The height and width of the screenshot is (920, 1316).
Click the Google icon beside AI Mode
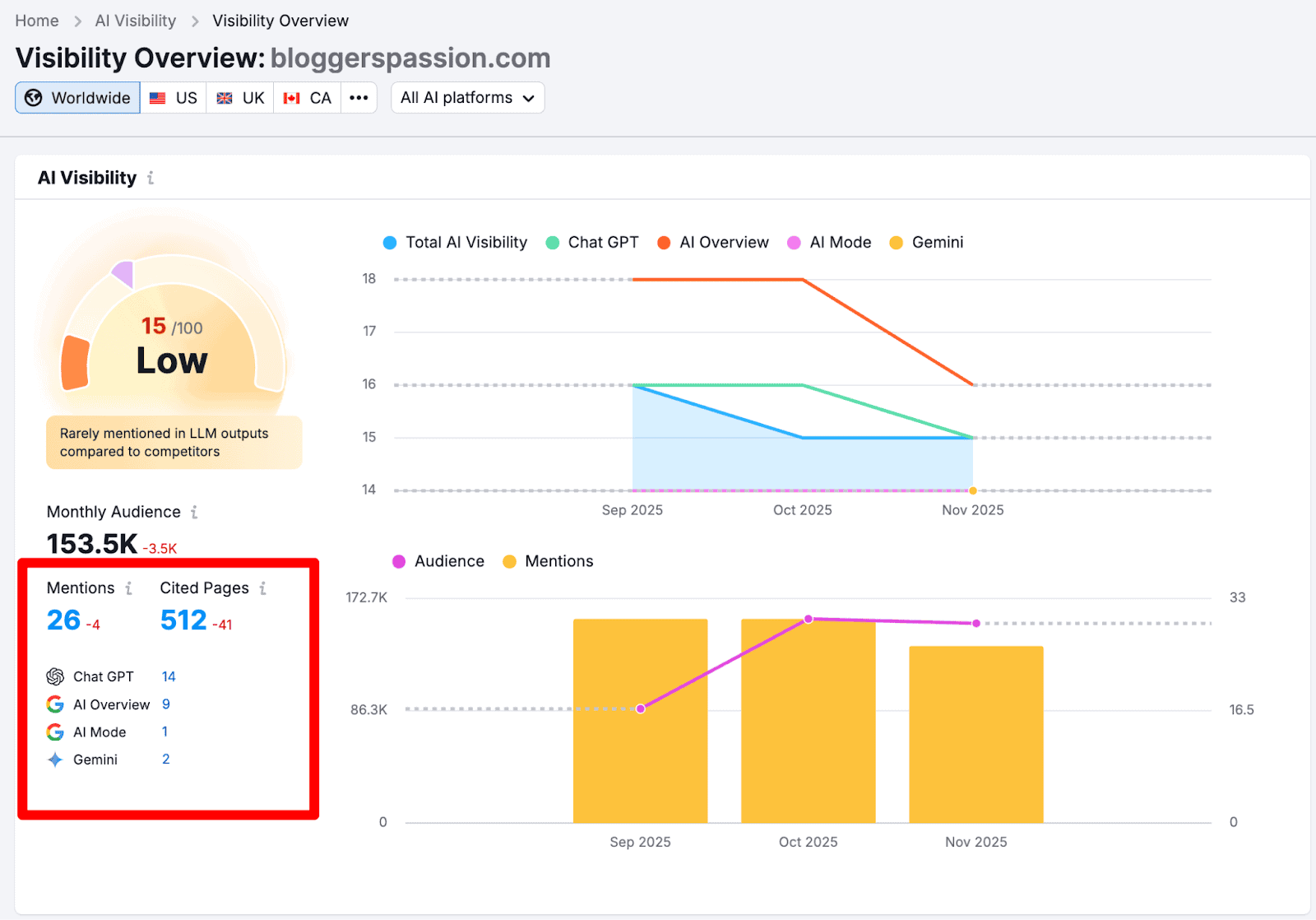[x=55, y=732]
